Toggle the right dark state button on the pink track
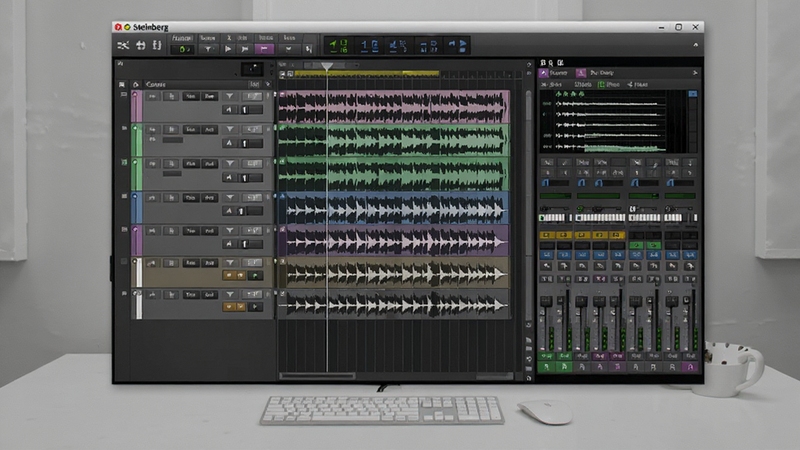The width and height of the screenshot is (800, 450). 209,96
